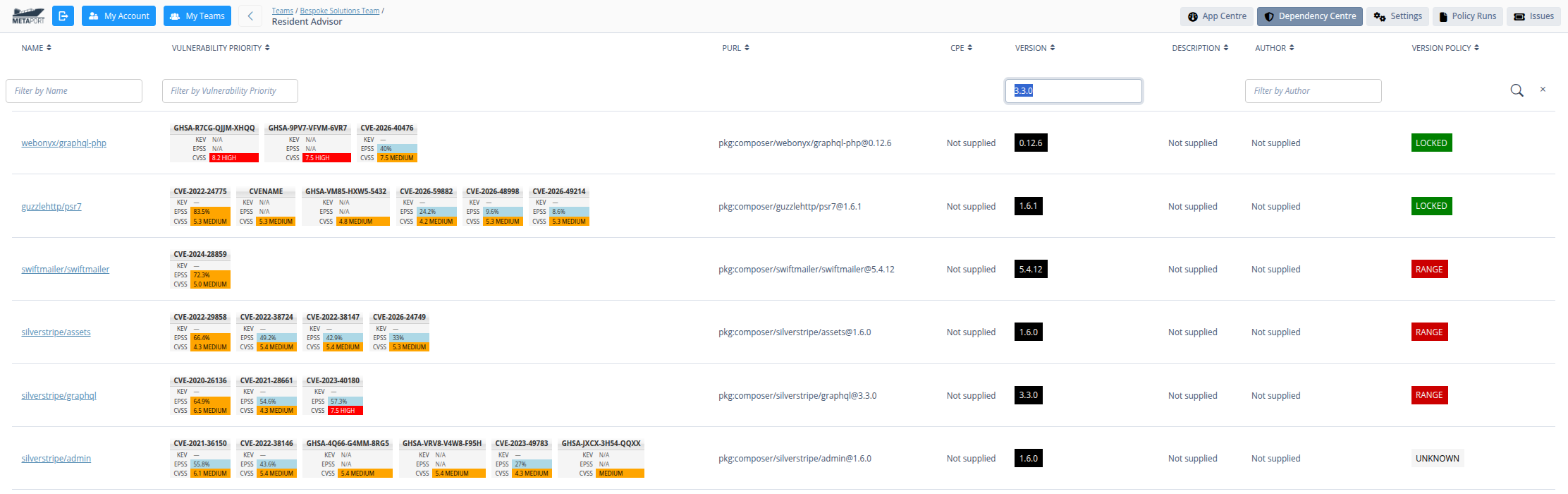Open My Account
This screenshot has width=1568, height=494.
click(x=118, y=16)
